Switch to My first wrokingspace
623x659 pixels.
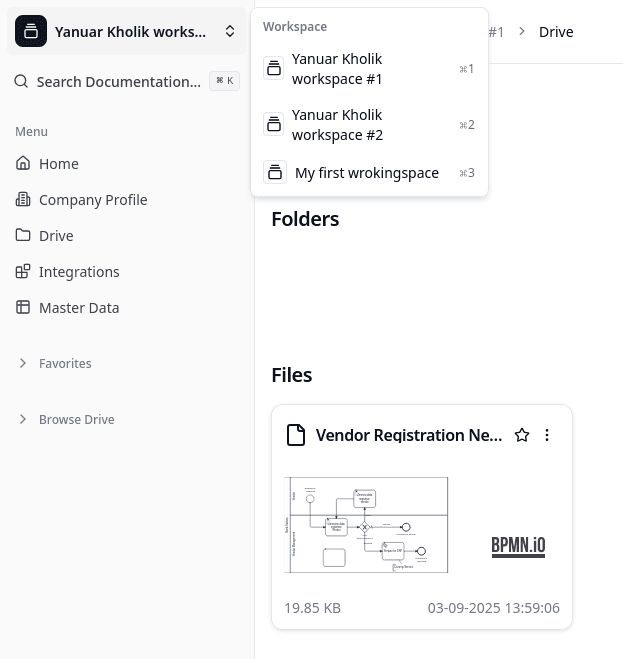click(x=368, y=173)
